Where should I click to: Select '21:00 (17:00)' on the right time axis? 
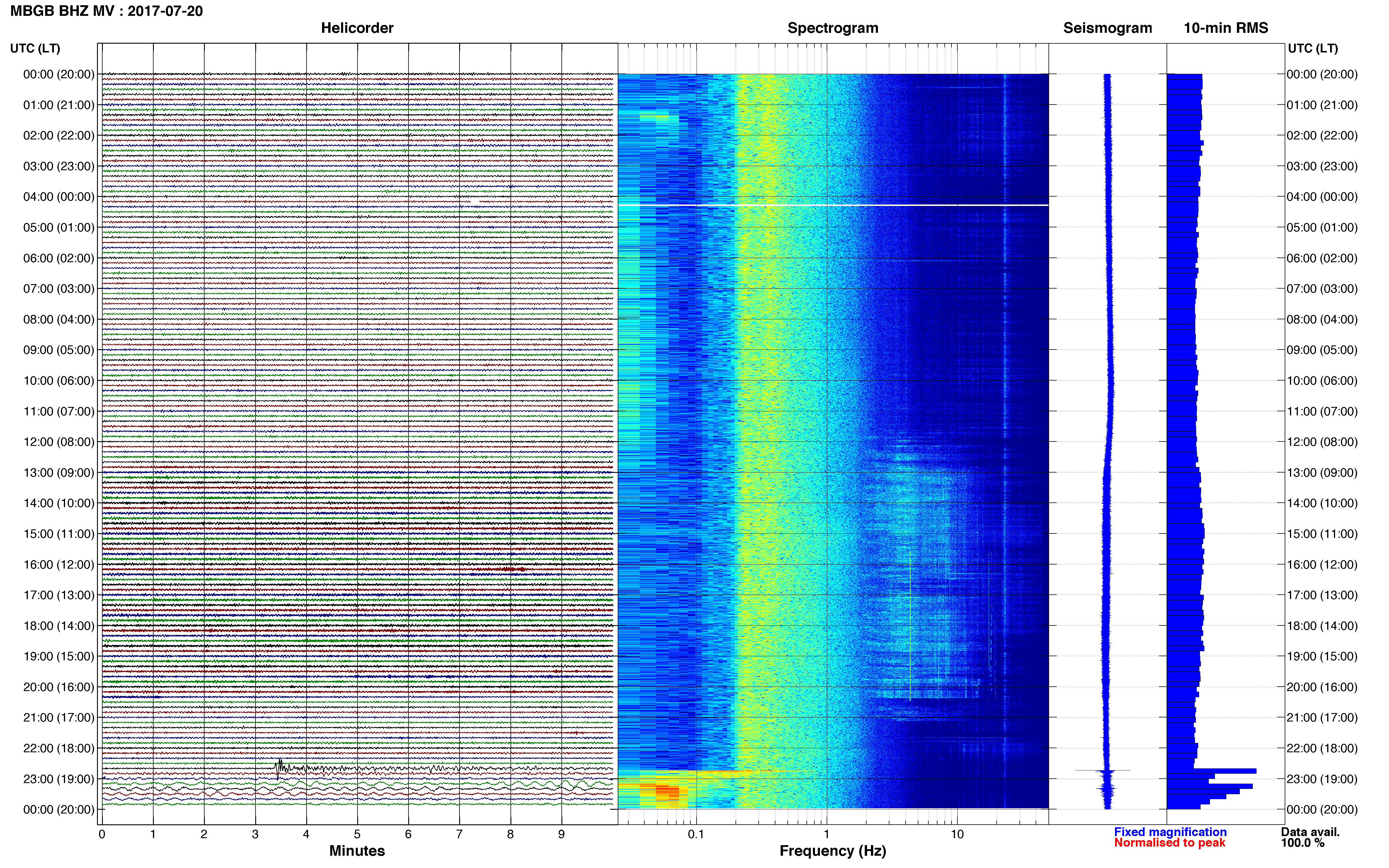(1322, 718)
